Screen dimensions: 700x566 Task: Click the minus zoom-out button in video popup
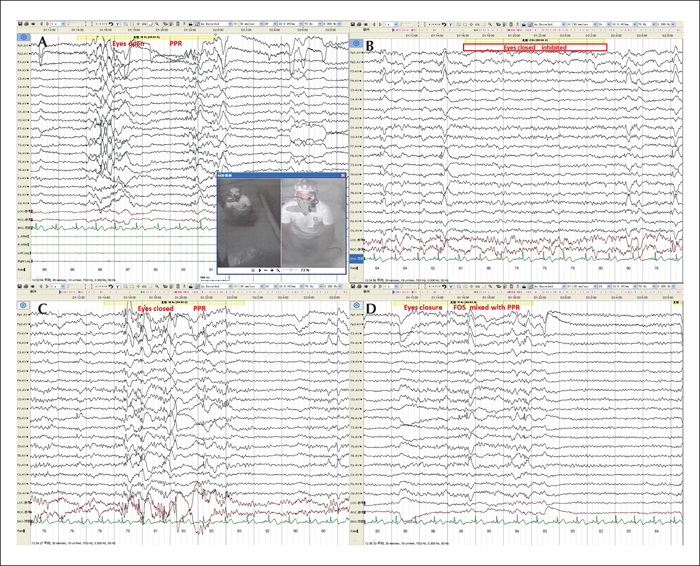pyautogui.click(x=266, y=271)
